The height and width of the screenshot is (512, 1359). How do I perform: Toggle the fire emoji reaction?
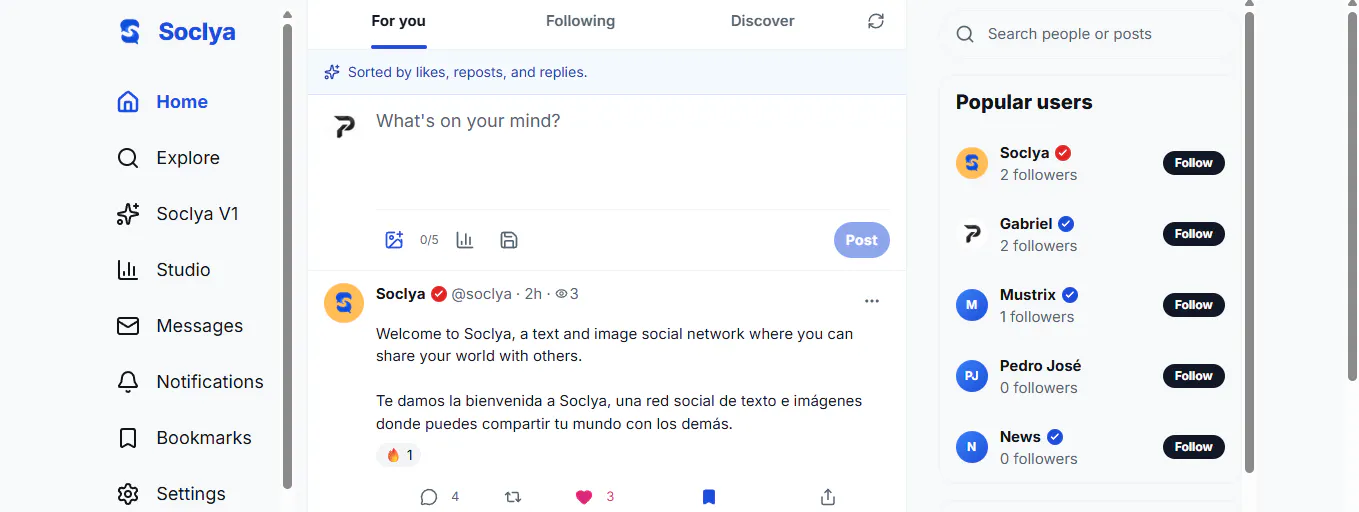(399, 455)
